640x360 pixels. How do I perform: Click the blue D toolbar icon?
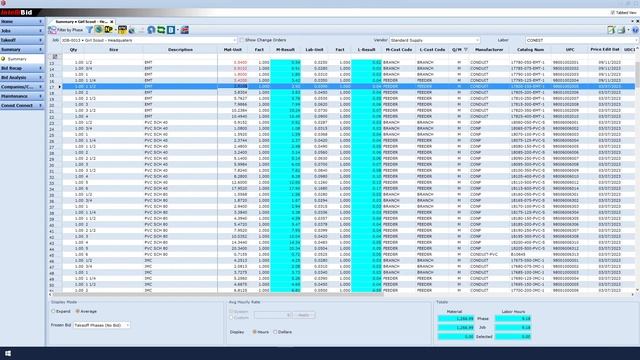pos(171,30)
